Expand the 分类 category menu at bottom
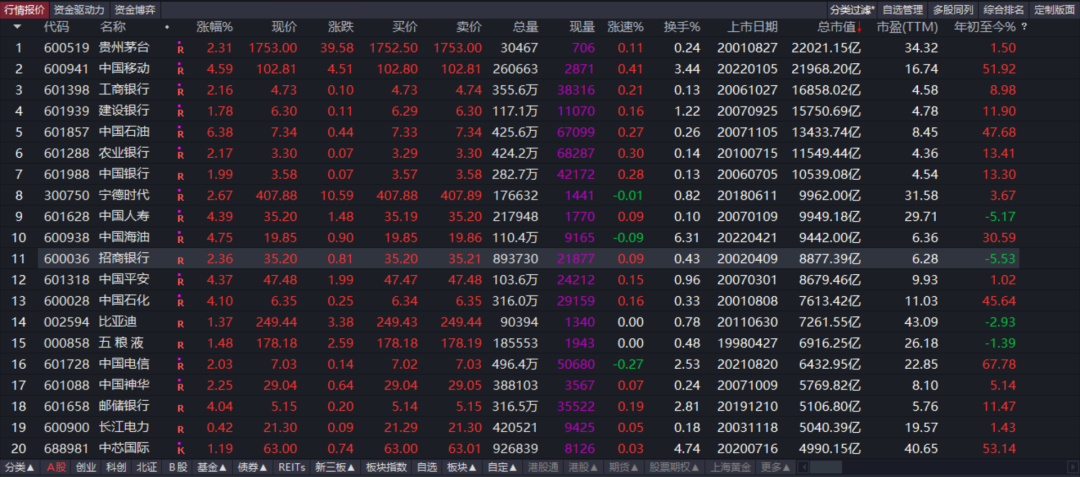Viewport: 1080px width, 477px height. point(20,467)
